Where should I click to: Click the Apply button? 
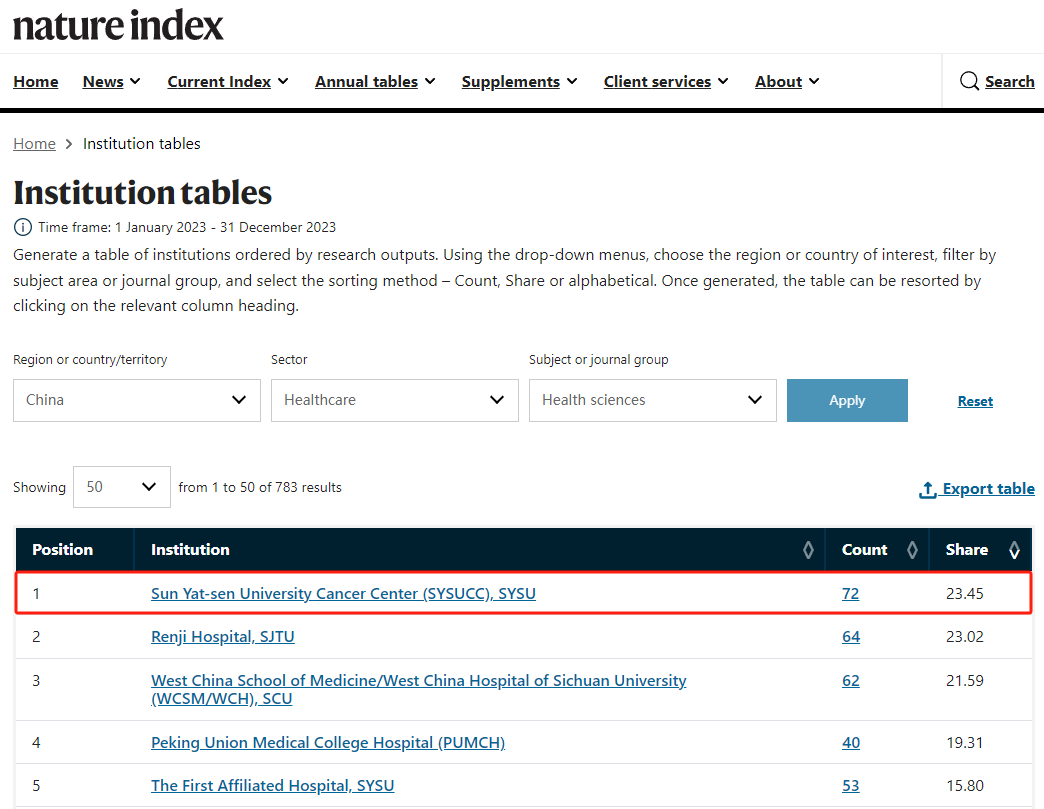click(847, 400)
